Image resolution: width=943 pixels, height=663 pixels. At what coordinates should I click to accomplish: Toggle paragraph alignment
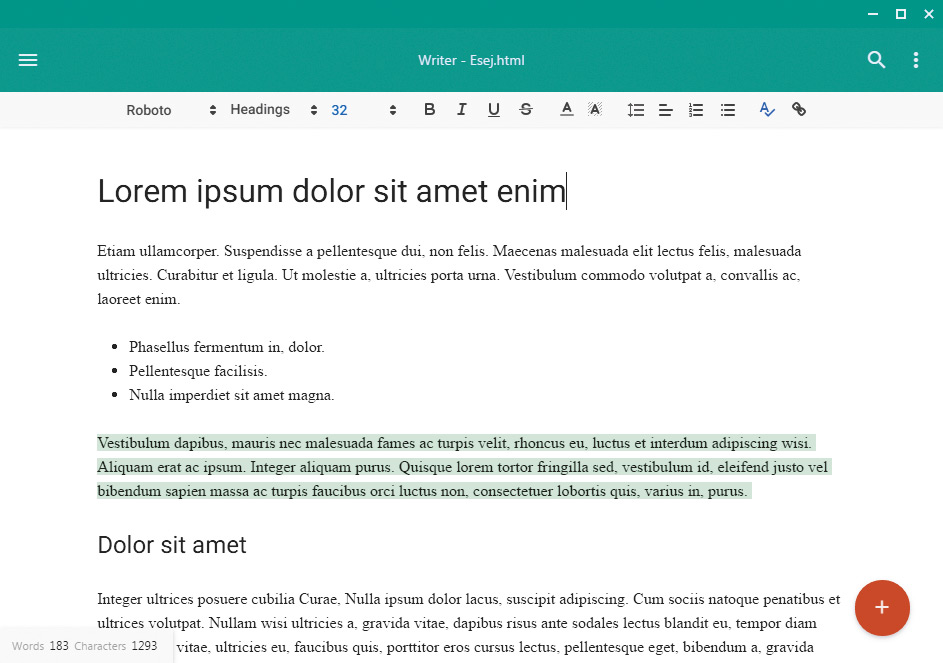[666, 109]
